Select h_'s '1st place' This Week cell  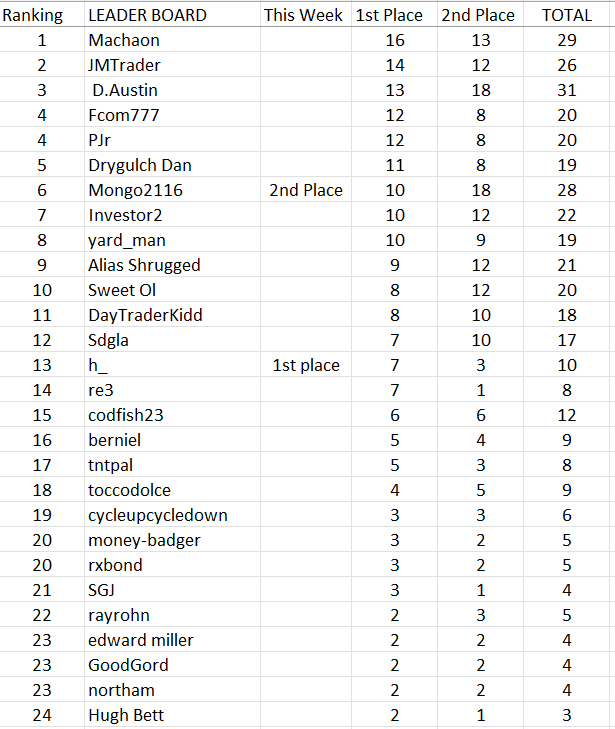point(306,365)
